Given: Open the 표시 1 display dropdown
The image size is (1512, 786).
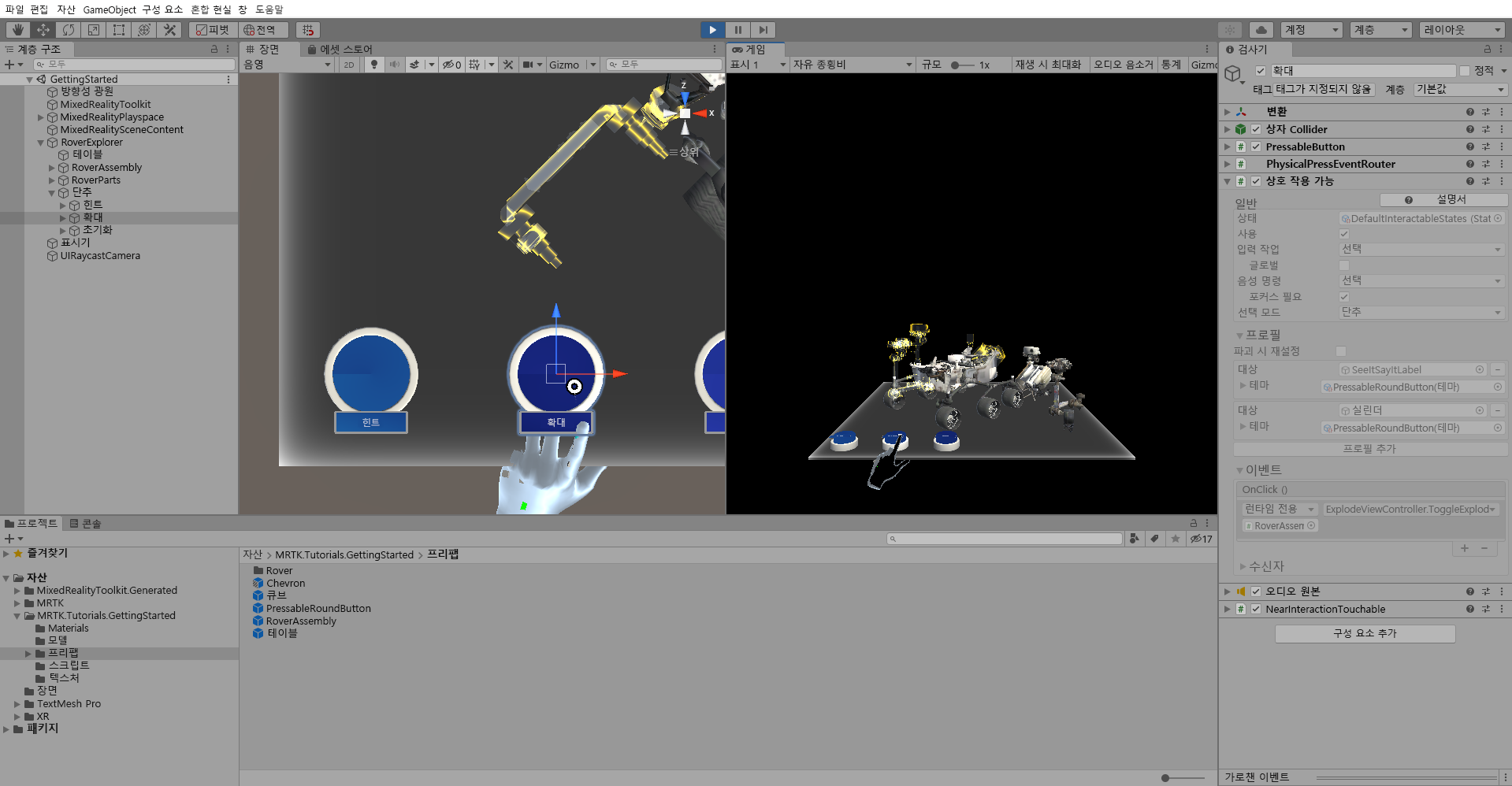Looking at the screenshot, I should [x=758, y=65].
